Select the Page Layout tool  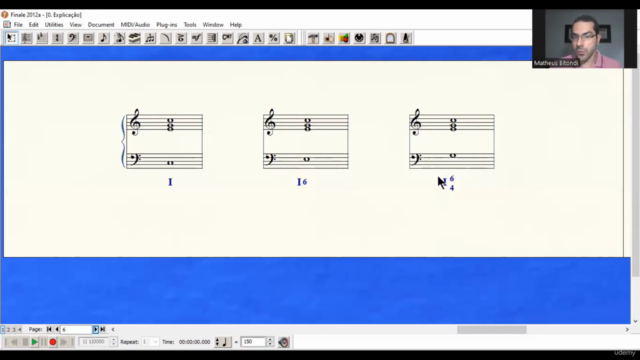click(x=289, y=38)
